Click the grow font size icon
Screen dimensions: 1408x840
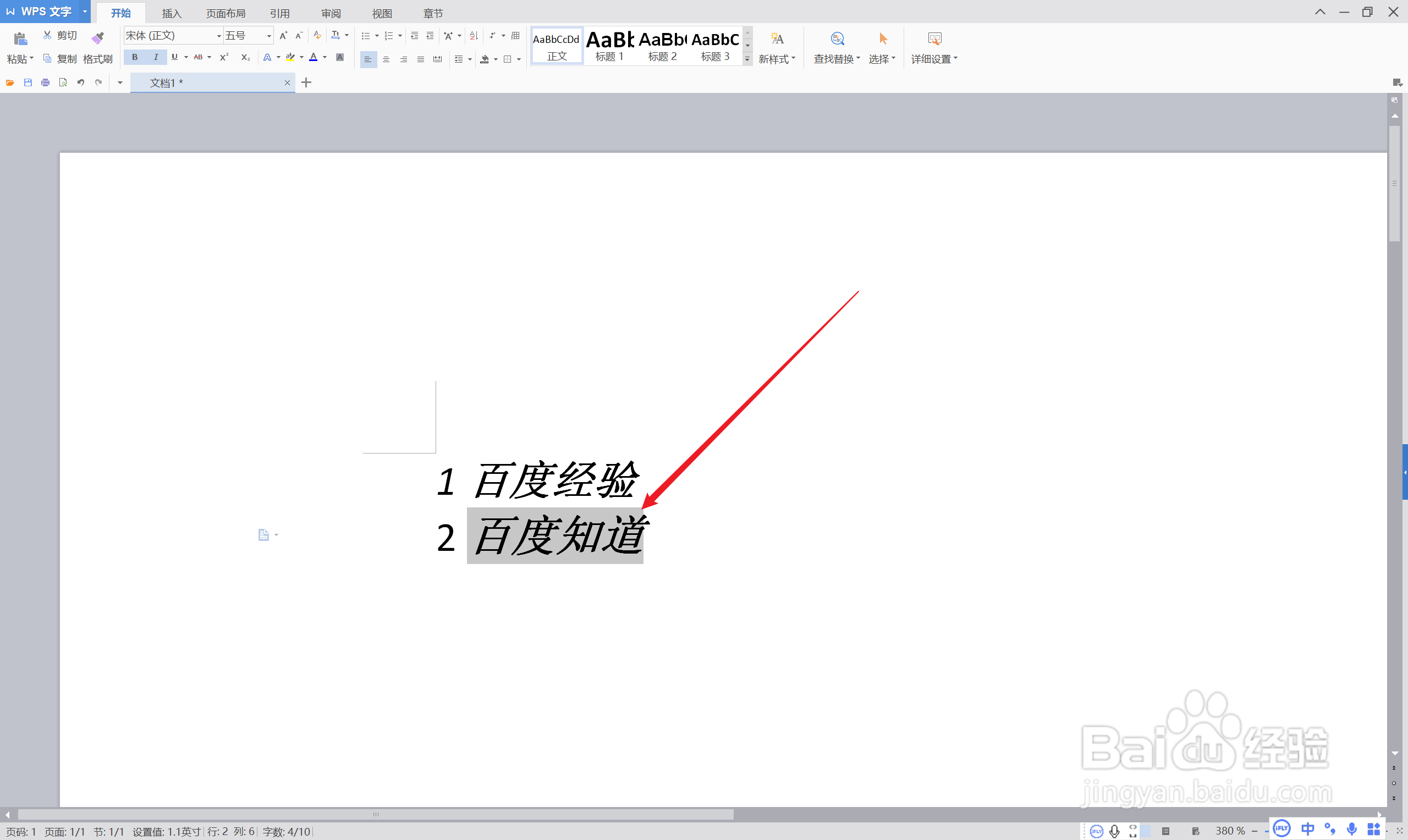(x=284, y=36)
